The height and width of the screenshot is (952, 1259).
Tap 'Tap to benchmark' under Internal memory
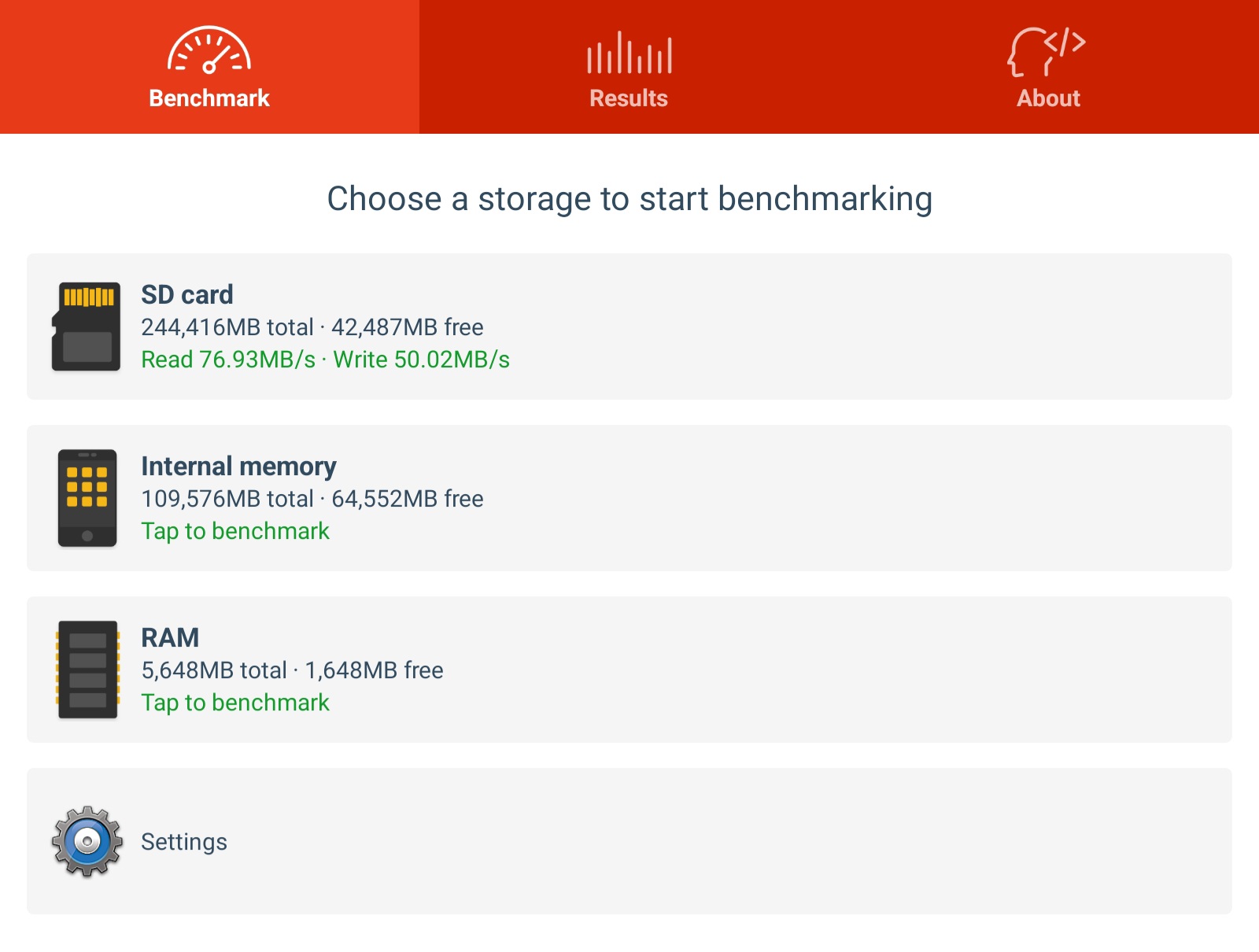coord(235,531)
